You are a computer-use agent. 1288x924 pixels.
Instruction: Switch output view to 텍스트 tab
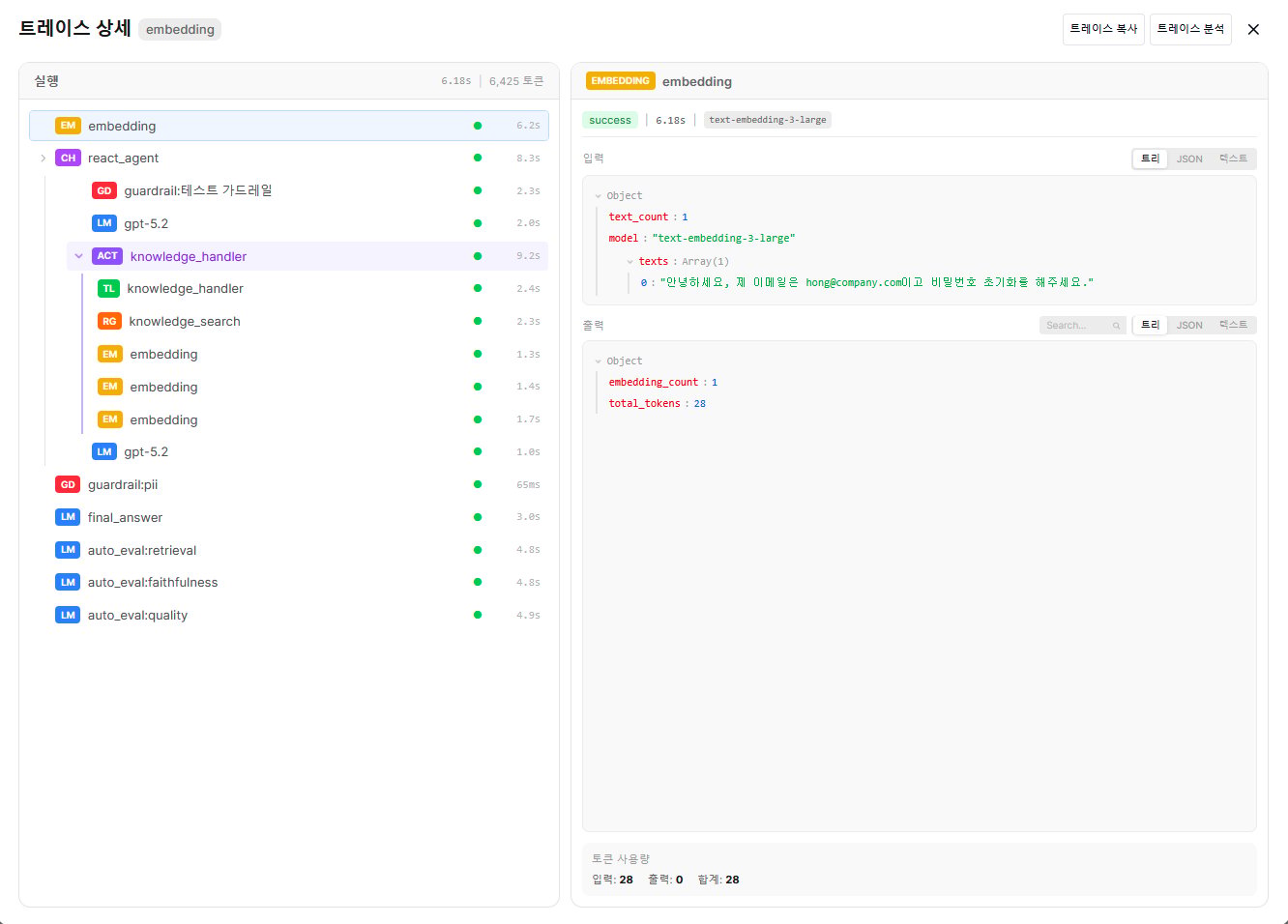pos(1233,325)
